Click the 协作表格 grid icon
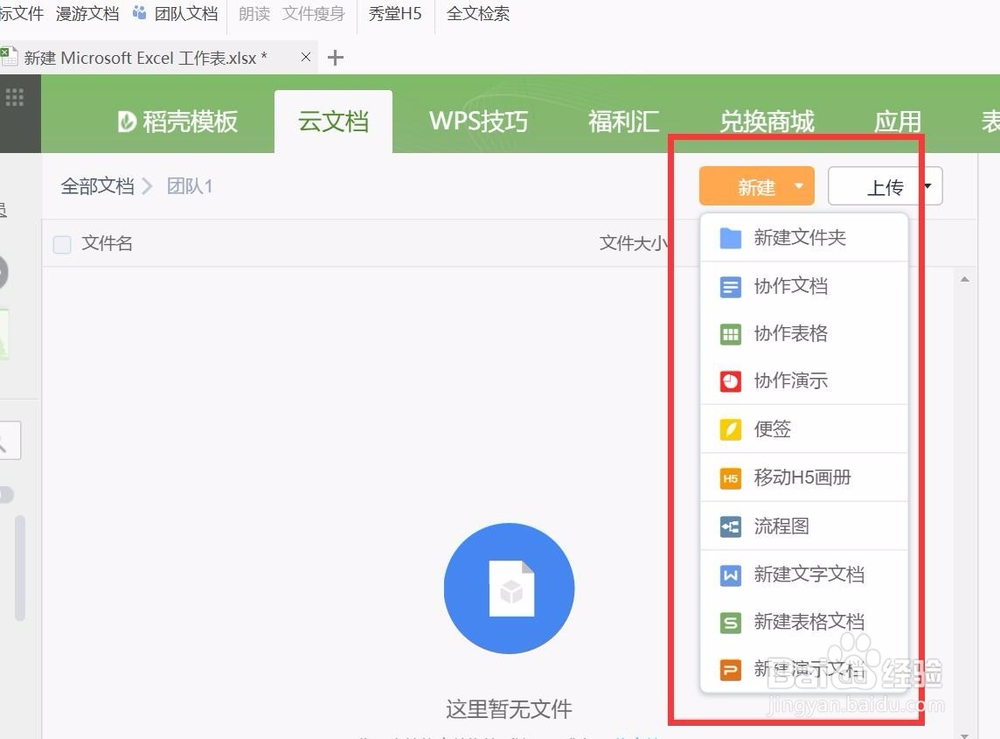Image resolution: width=1000 pixels, height=739 pixels. (x=730, y=334)
